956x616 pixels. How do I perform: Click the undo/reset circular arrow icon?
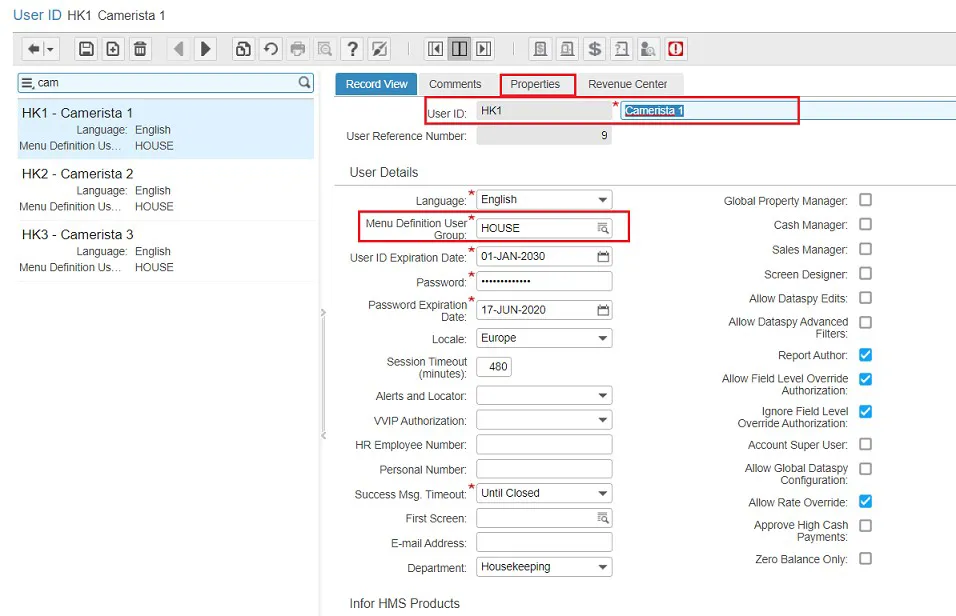click(270, 49)
